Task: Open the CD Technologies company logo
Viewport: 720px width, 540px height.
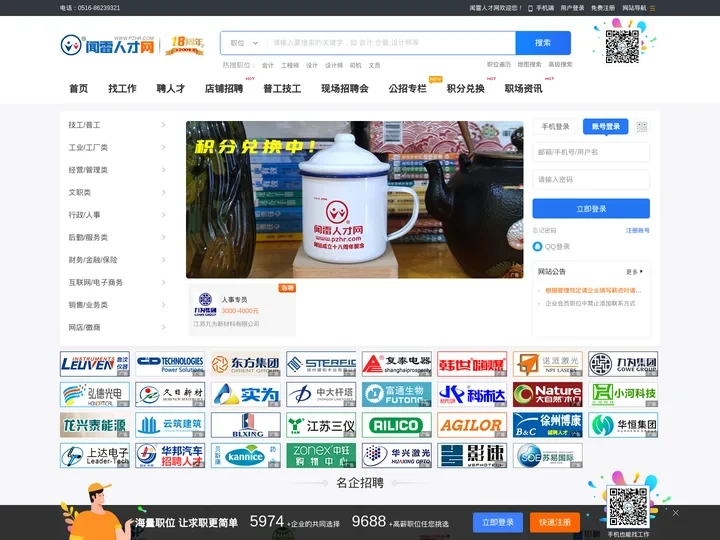Action: (x=170, y=364)
